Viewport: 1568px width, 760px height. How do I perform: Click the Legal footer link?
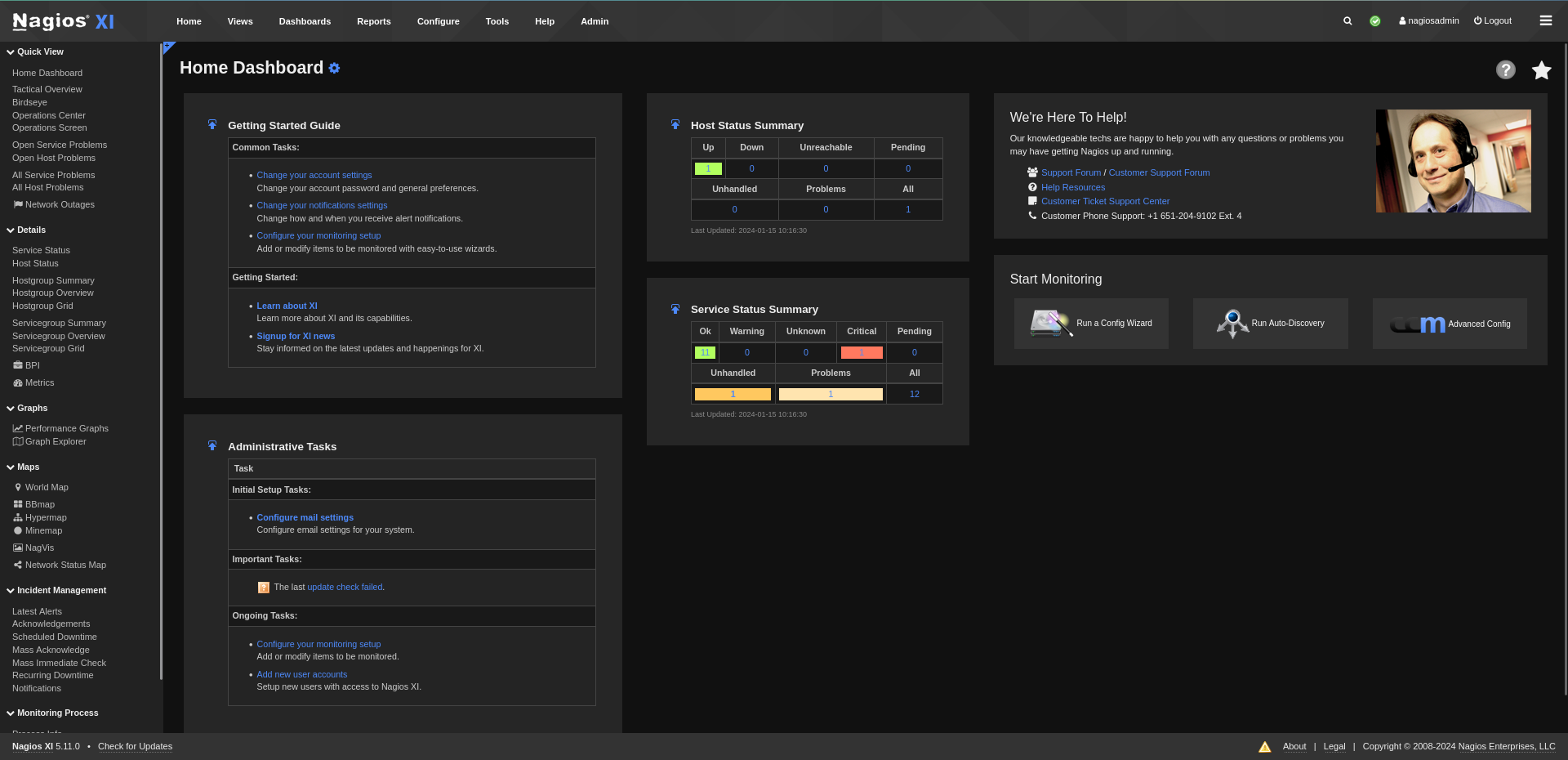pos(1334,747)
